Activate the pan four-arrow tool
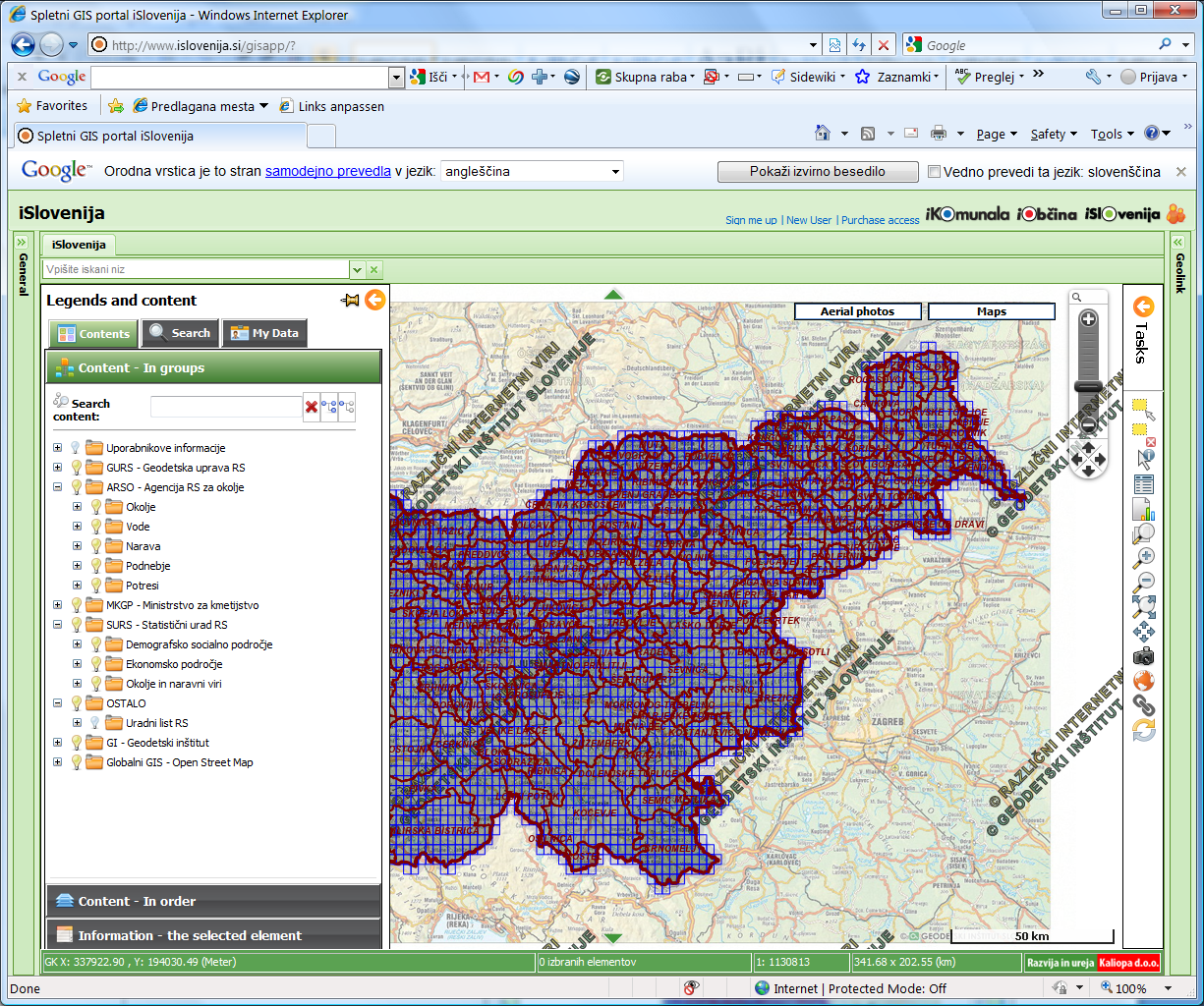Screen dimensions: 1204x1006 1143,632
